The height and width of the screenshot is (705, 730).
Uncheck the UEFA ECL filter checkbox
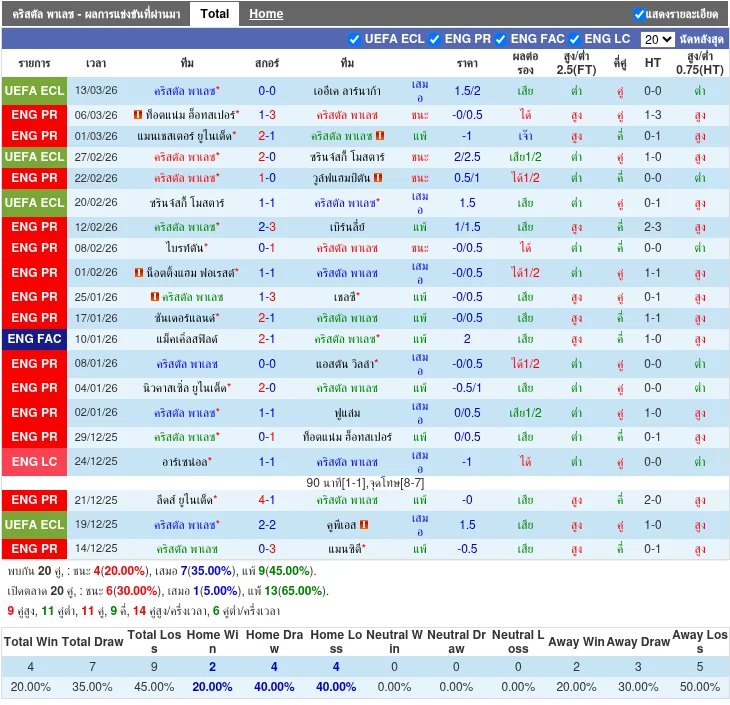click(354, 40)
